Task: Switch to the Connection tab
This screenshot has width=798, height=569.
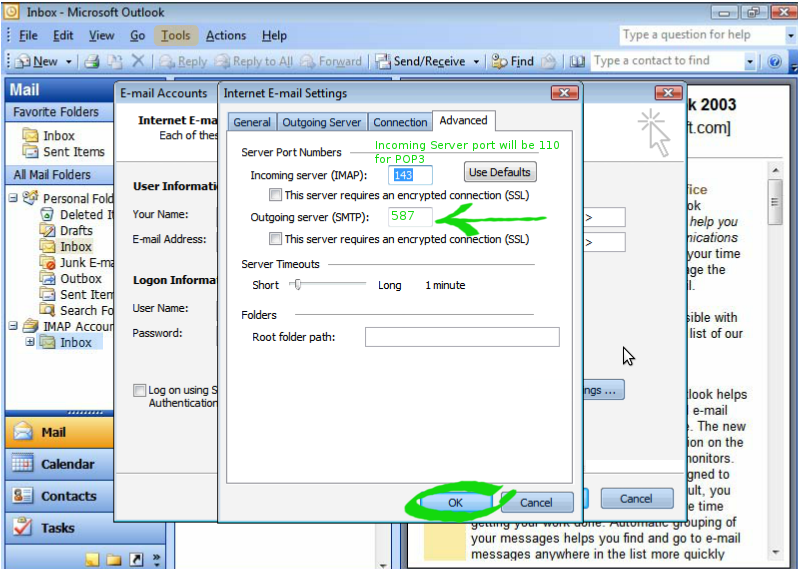Action: coord(400,122)
